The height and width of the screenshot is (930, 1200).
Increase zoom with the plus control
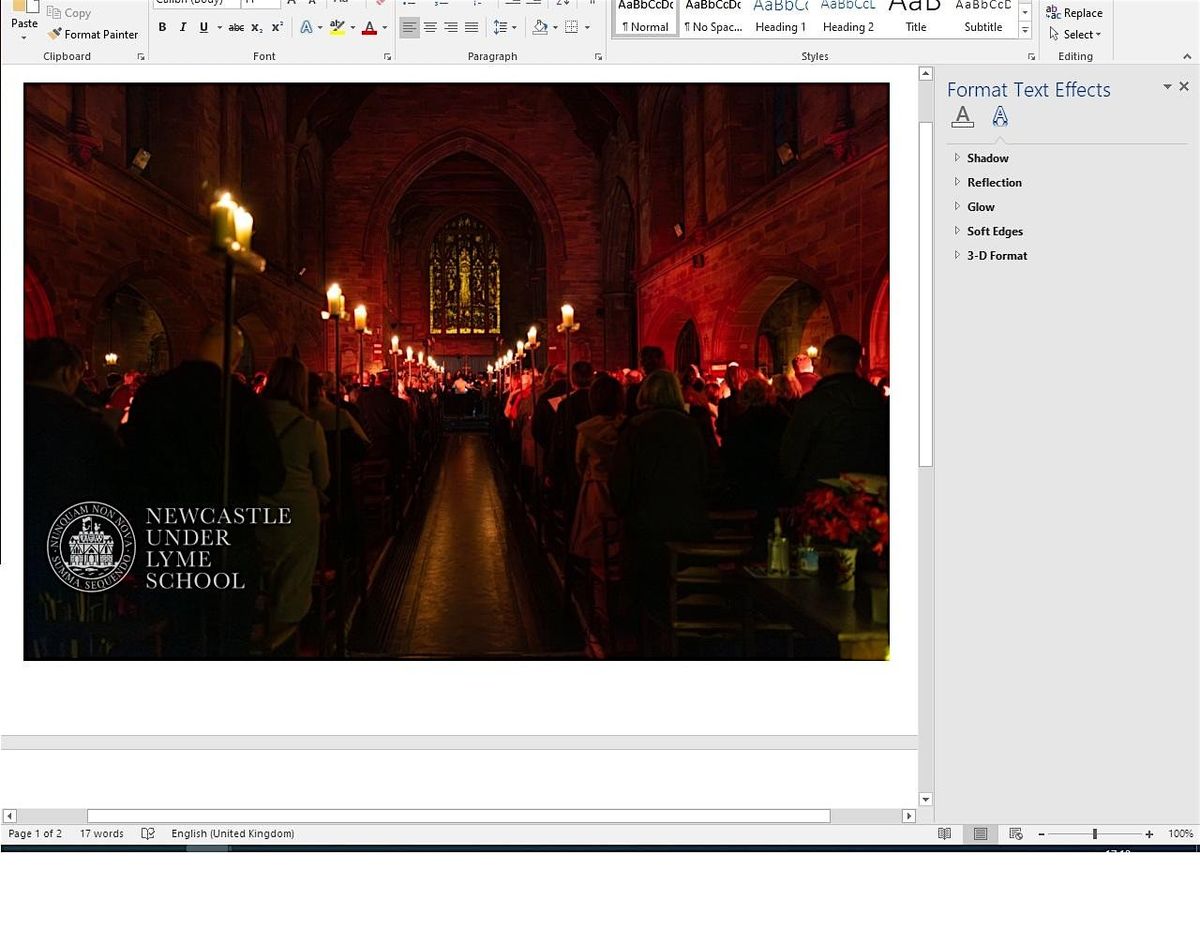1148,833
